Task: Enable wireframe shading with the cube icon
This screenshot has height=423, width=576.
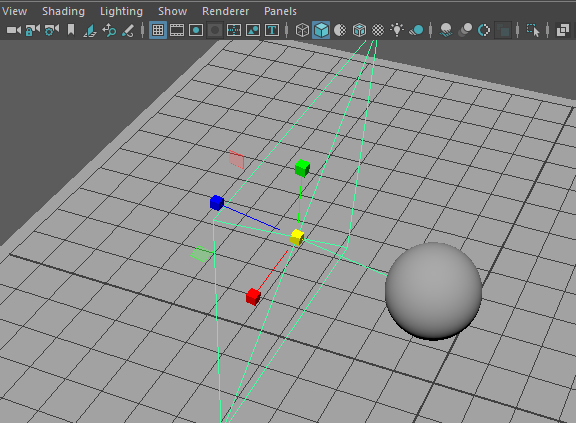Action: pyautogui.click(x=302, y=30)
